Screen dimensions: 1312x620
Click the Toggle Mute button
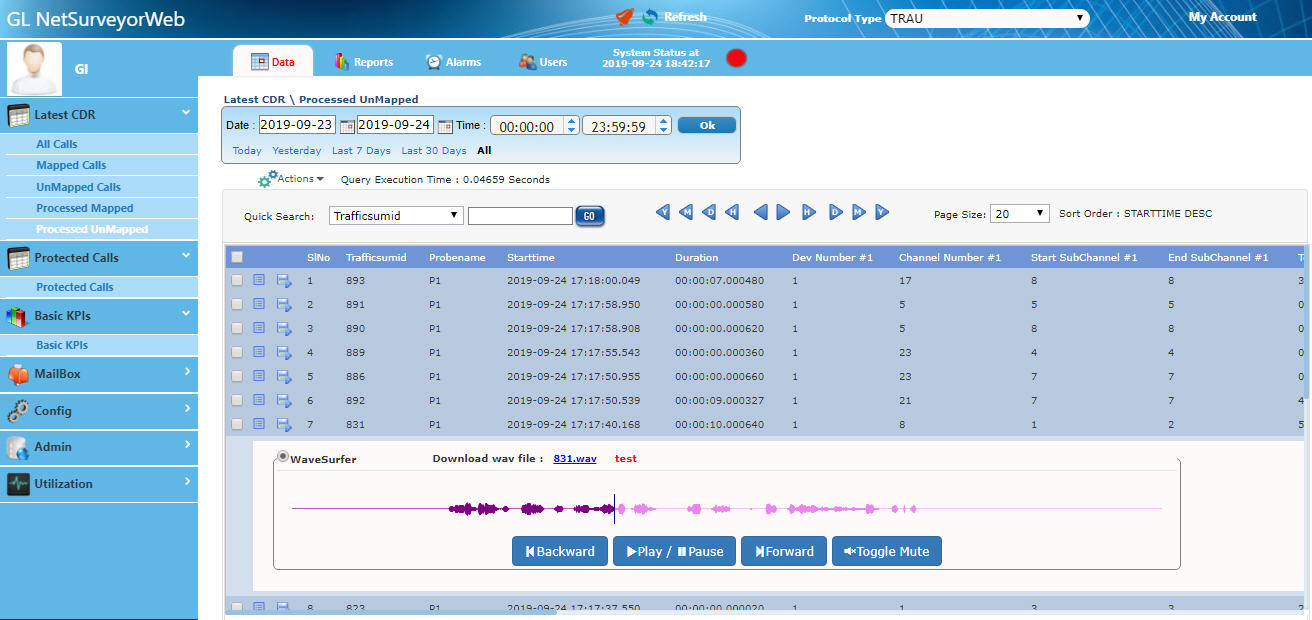[887, 551]
